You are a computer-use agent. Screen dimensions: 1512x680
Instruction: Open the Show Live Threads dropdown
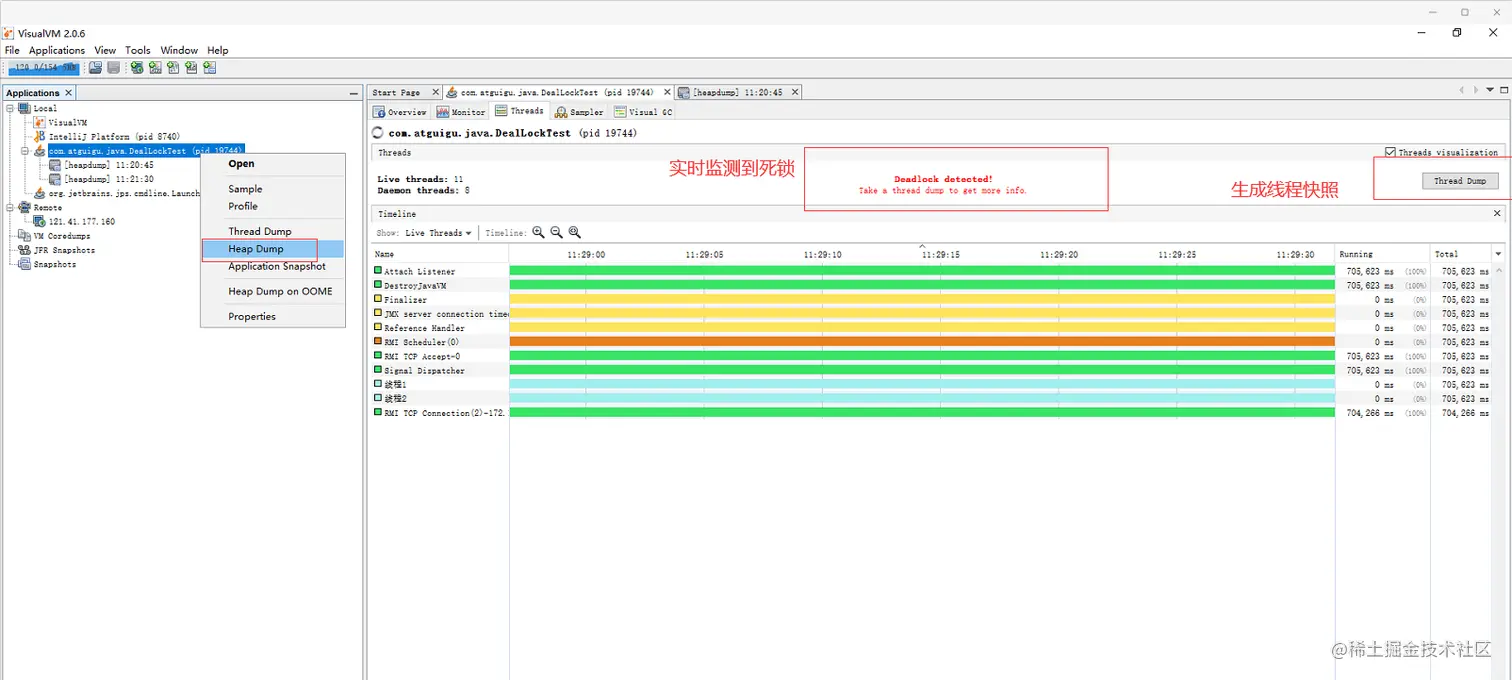click(438, 233)
